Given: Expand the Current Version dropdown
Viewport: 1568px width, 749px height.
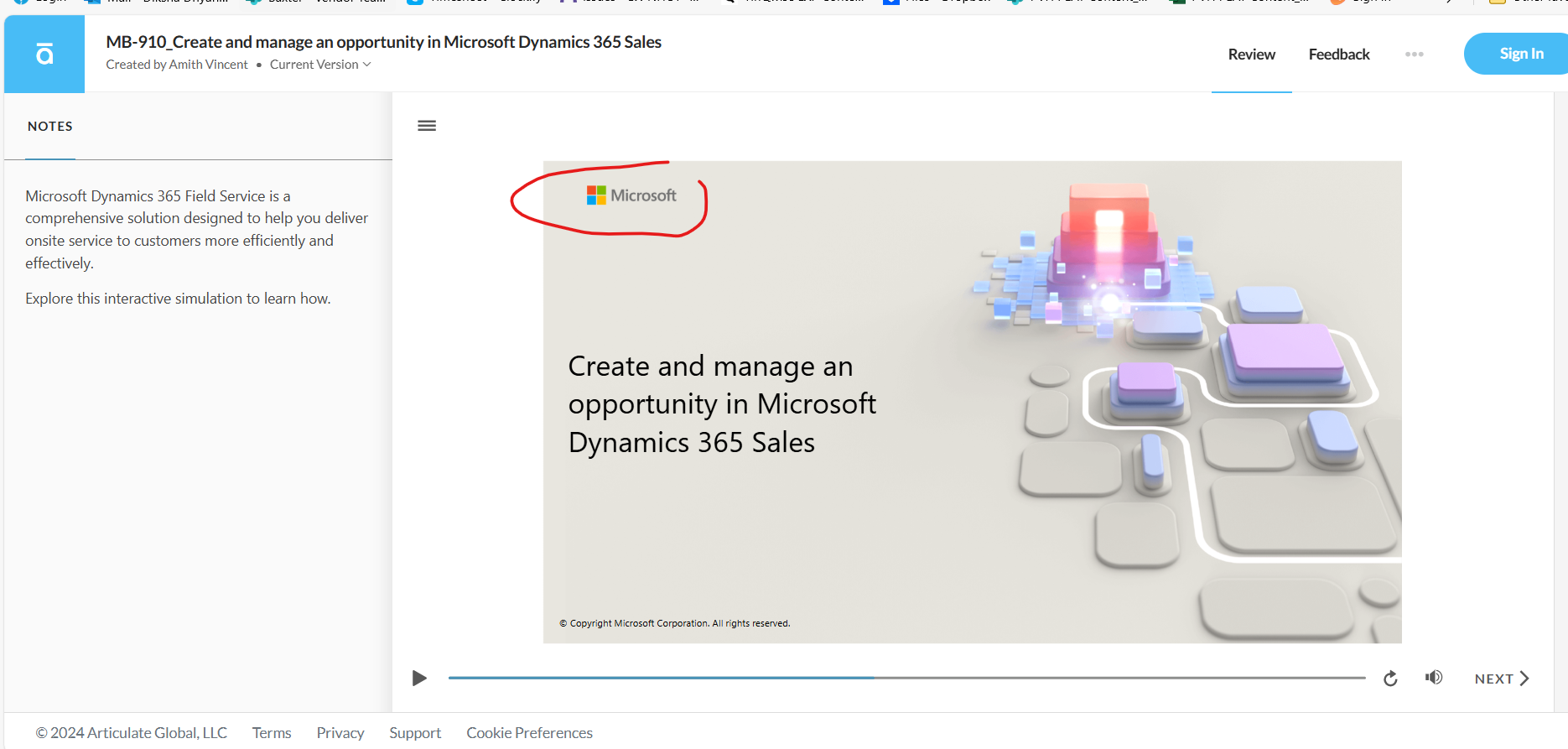Looking at the screenshot, I should tap(320, 65).
